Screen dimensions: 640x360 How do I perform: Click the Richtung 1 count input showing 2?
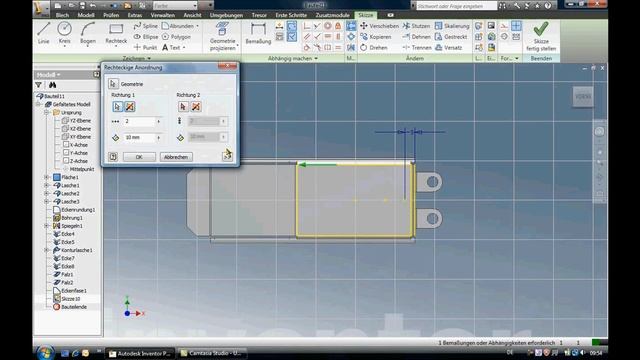(140, 121)
